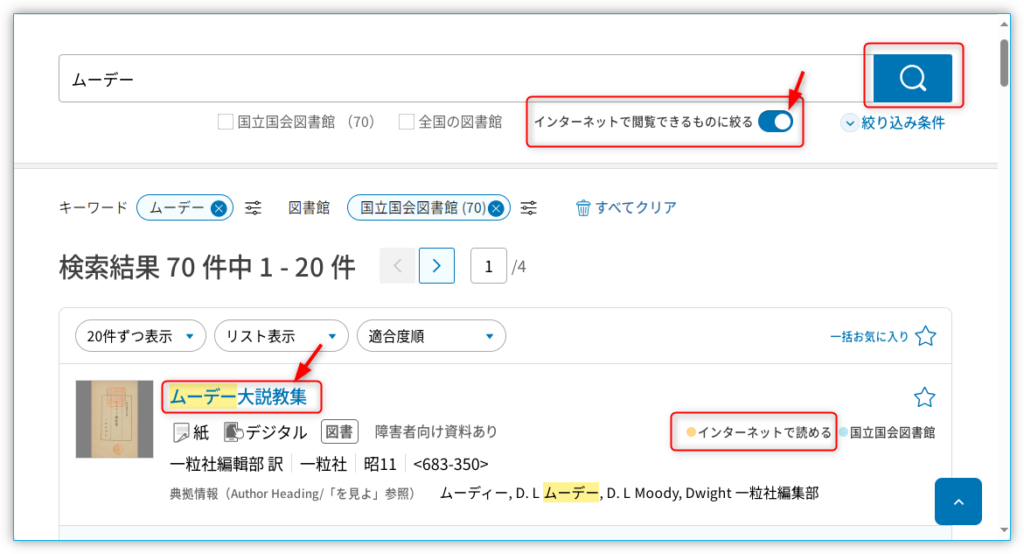This screenshot has height=554, width=1024.
Task: Click the blue magnifying glass search button
Action: click(912, 78)
